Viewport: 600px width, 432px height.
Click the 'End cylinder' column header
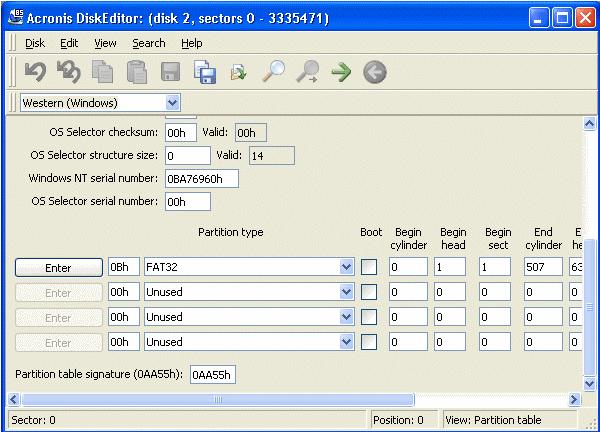543,238
